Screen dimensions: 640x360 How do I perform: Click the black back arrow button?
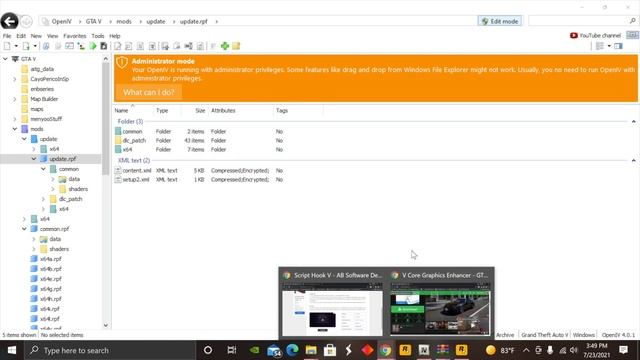click(x=9, y=21)
